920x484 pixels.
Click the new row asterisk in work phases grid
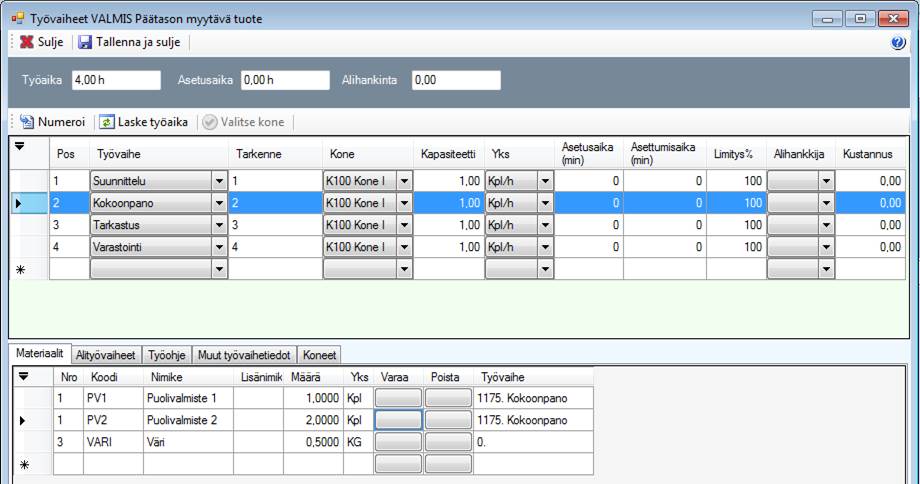click(21, 270)
